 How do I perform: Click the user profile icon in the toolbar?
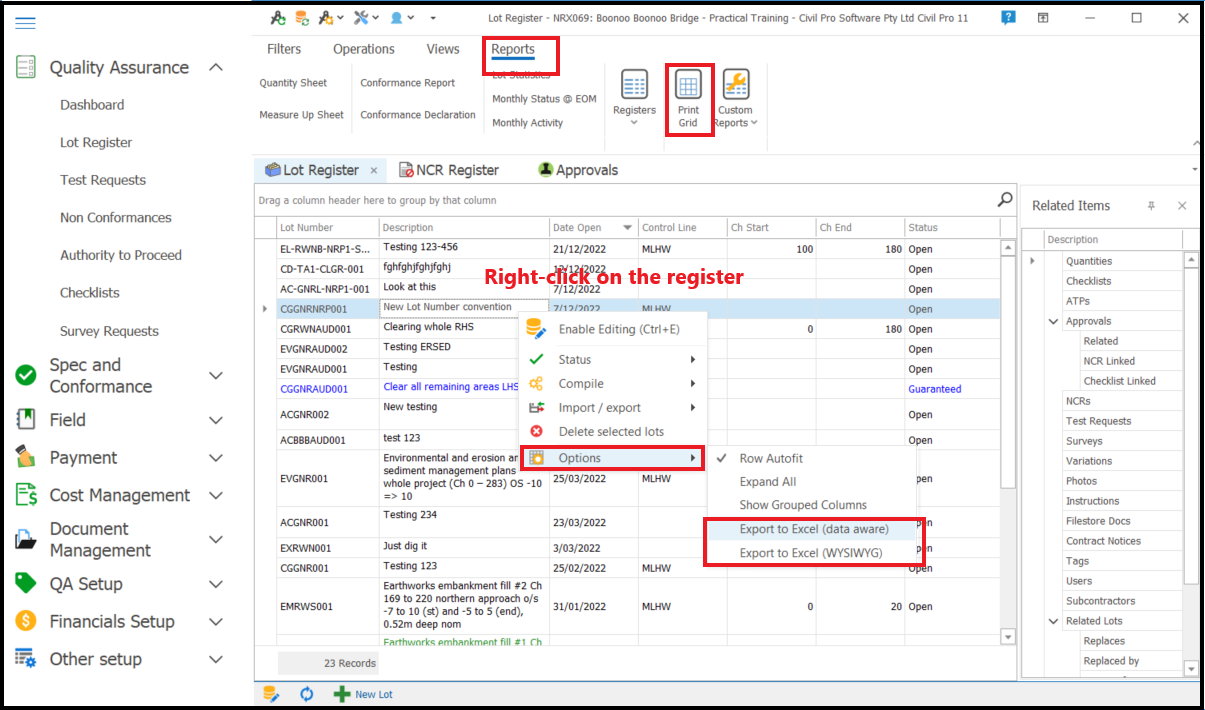point(395,17)
